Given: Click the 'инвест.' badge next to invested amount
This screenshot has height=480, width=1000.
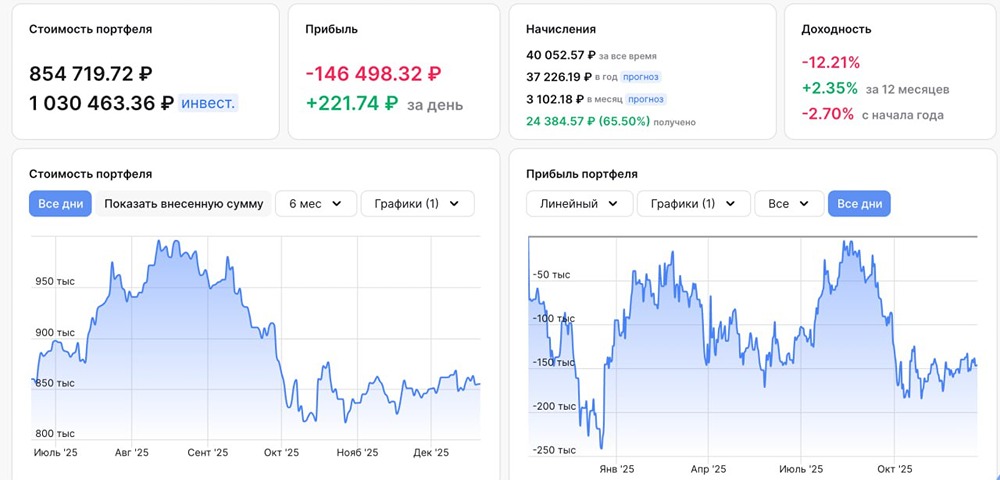Looking at the screenshot, I should click(208, 103).
